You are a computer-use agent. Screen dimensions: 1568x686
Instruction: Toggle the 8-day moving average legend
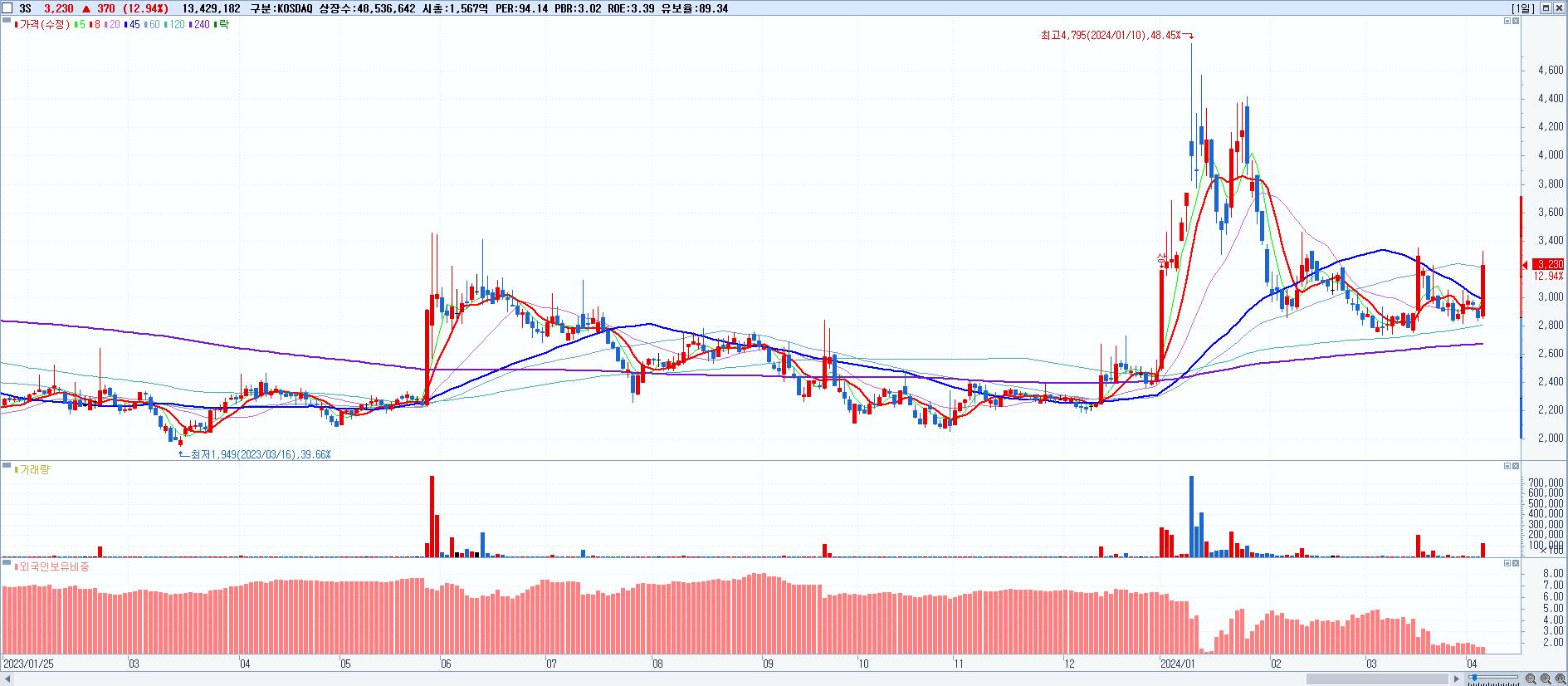(95, 24)
